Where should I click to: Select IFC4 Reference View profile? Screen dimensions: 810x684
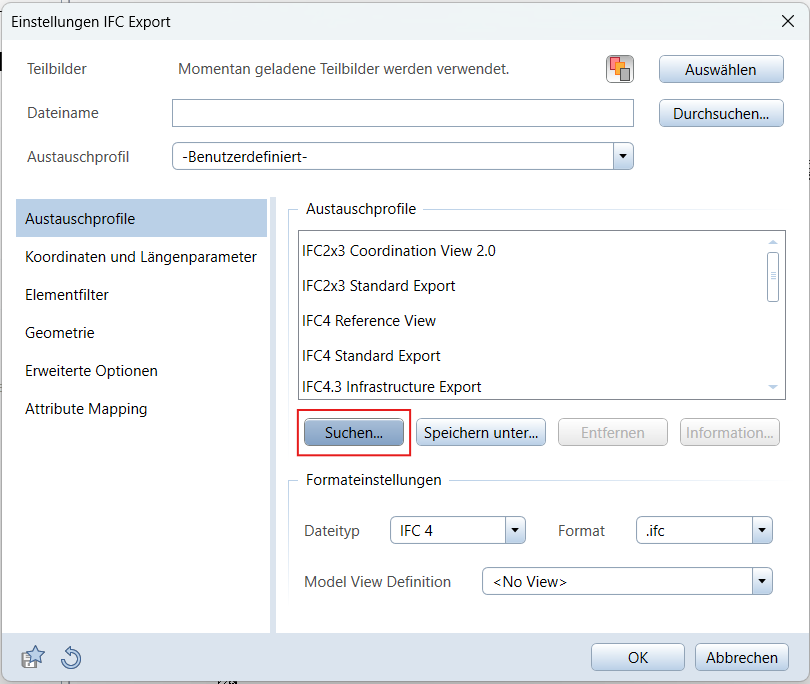click(369, 321)
